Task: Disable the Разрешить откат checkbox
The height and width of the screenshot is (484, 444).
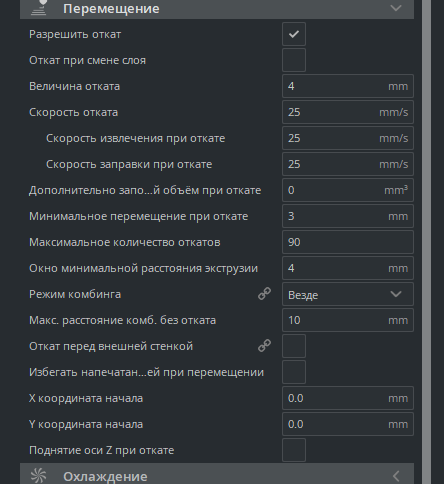Action: pyautogui.click(x=294, y=34)
